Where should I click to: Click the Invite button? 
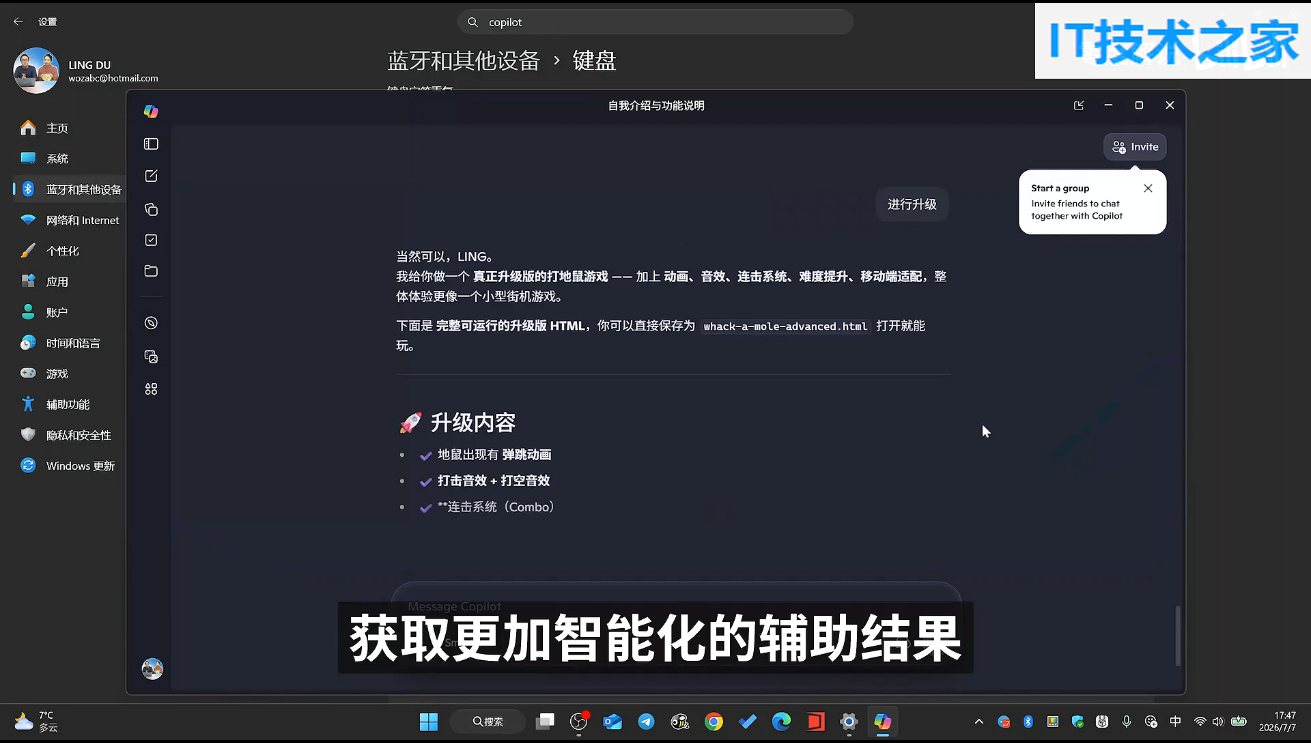click(1135, 147)
